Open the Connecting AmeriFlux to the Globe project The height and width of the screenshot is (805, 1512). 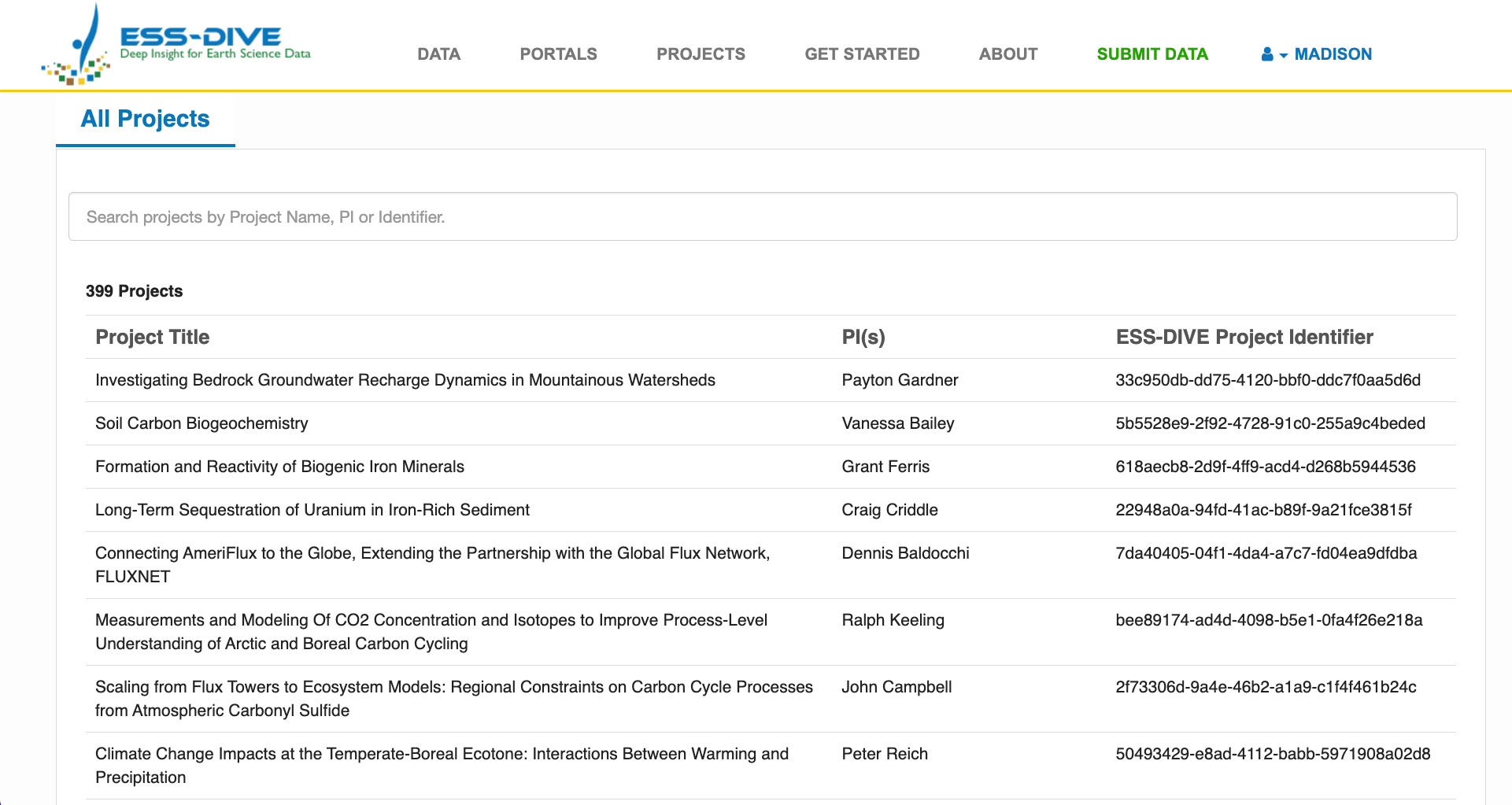point(432,554)
